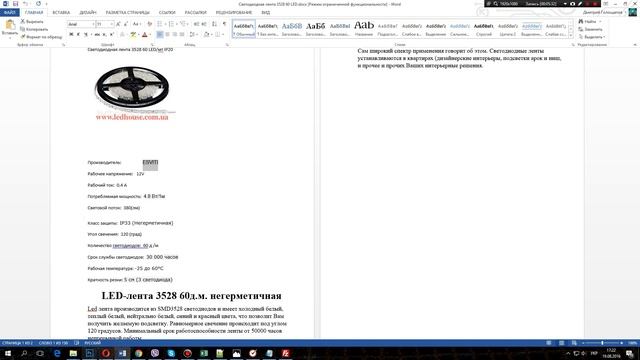Cut selection with Вырезать scissors
Viewport: 640px width, 360px height.
(x=32, y=21)
